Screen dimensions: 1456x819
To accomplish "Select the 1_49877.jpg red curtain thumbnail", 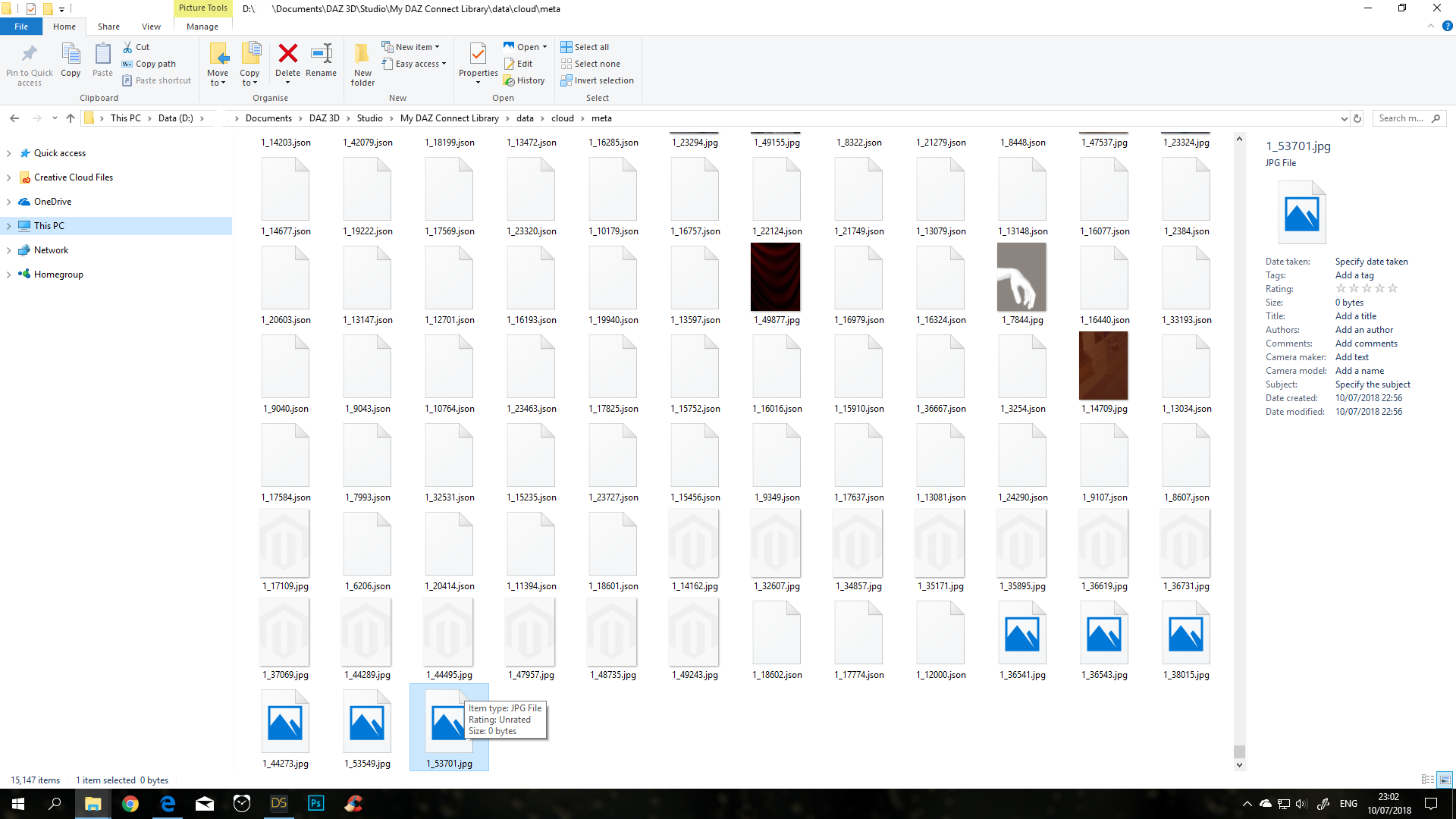I will (x=776, y=278).
